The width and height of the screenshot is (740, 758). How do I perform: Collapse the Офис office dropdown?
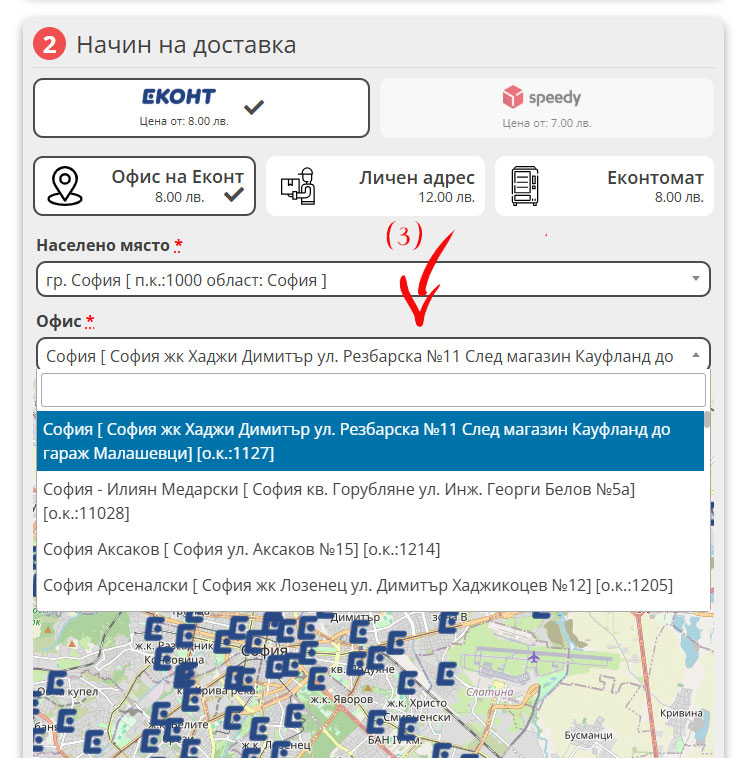(x=373, y=355)
